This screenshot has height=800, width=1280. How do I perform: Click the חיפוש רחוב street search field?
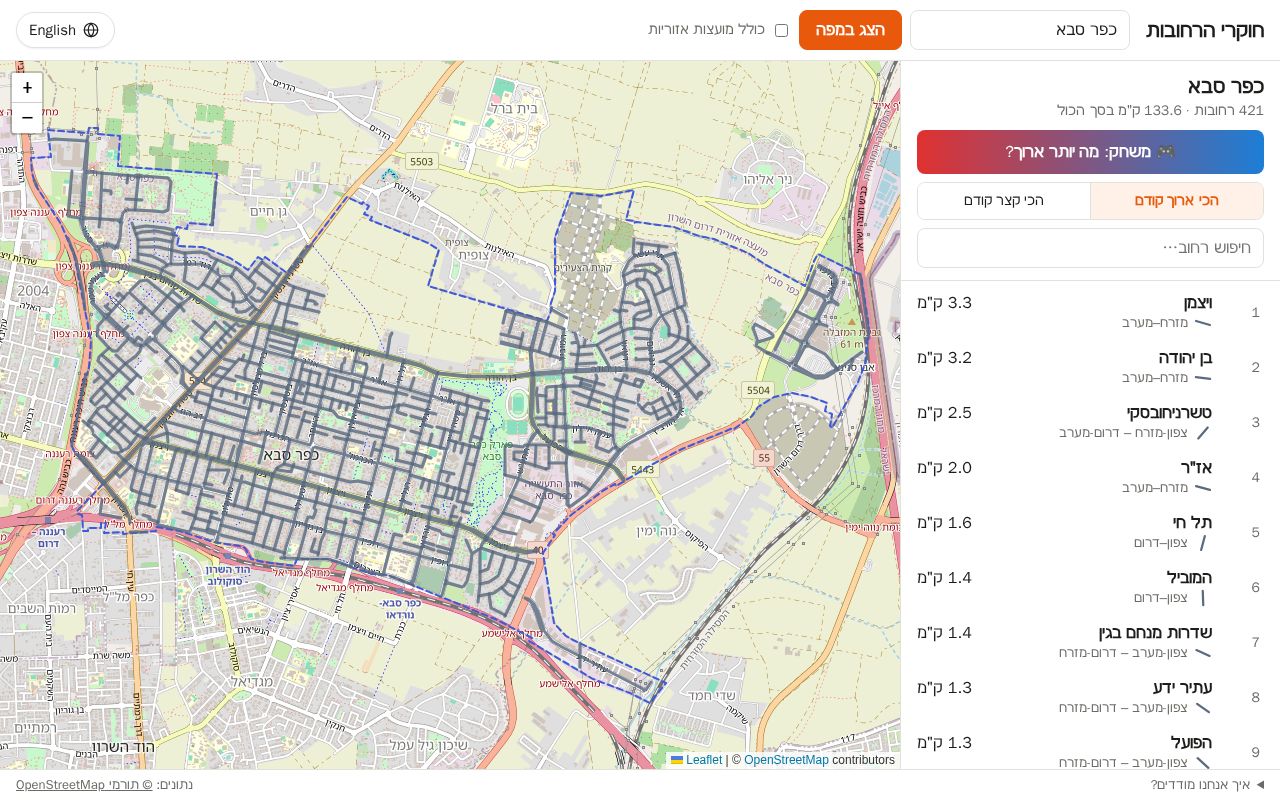click(x=1090, y=248)
